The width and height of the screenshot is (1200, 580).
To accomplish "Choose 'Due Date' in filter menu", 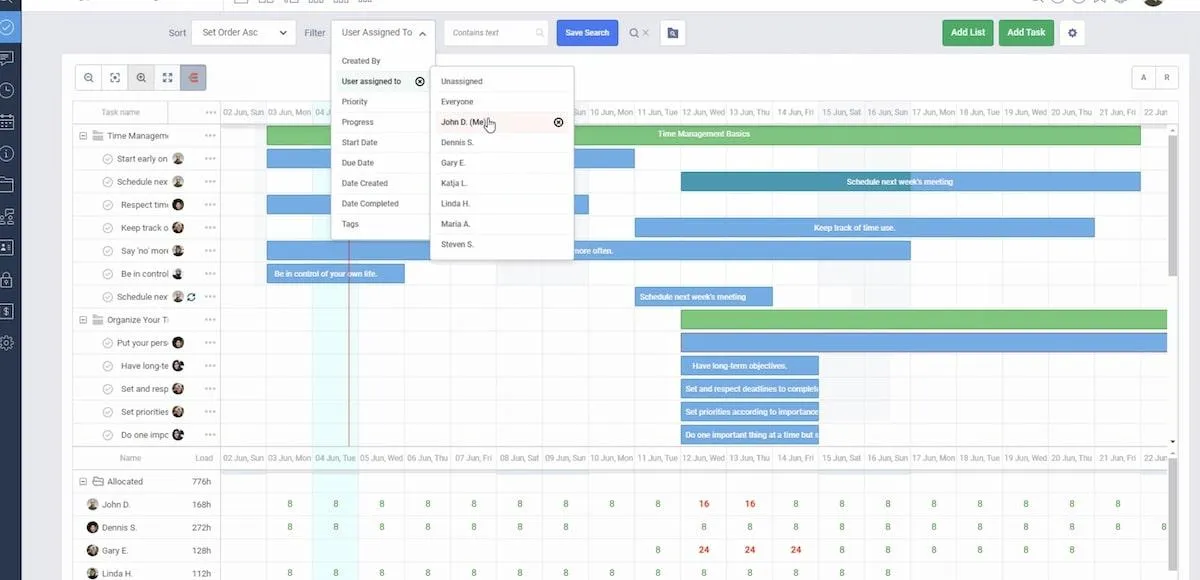I will (x=357, y=163).
